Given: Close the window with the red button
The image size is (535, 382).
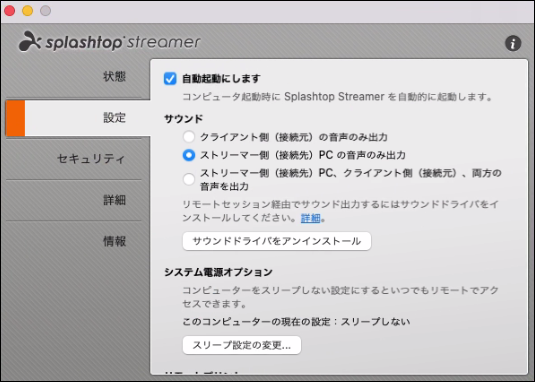Looking at the screenshot, I should [x=10, y=11].
